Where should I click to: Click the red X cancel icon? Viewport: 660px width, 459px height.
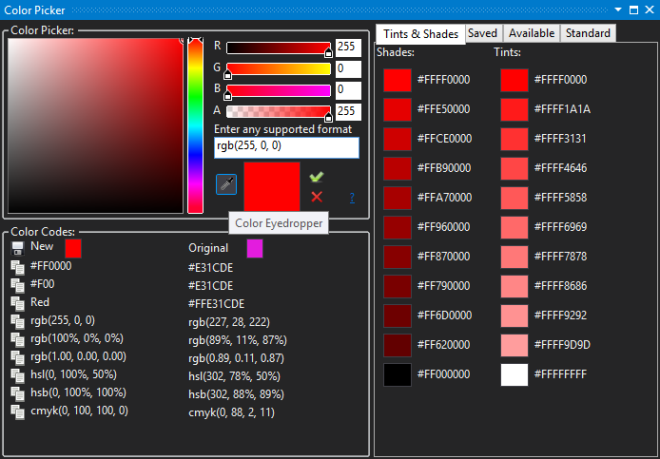316,197
